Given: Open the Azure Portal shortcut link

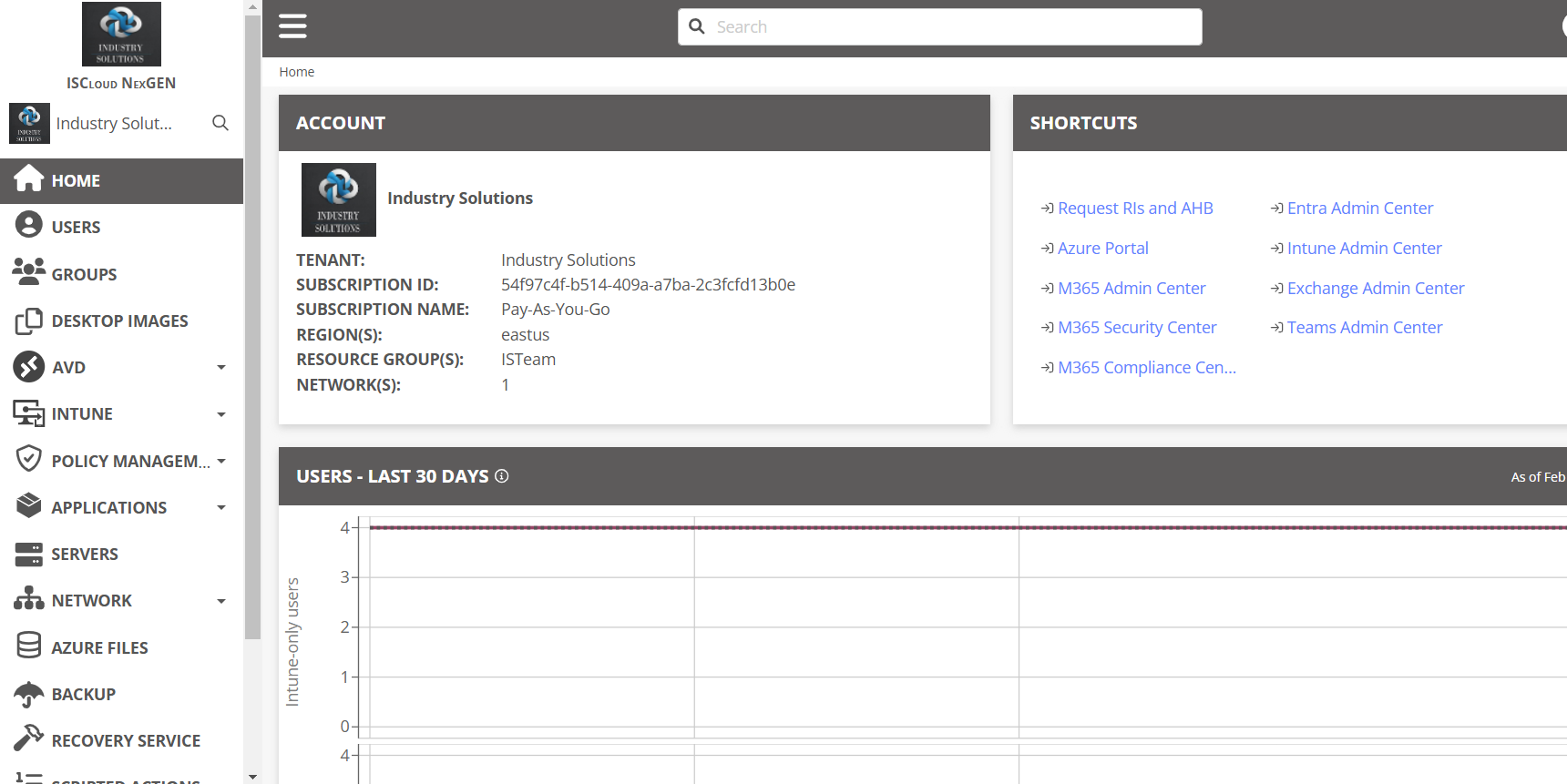Looking at the screenshot, I should point(1102,249).
